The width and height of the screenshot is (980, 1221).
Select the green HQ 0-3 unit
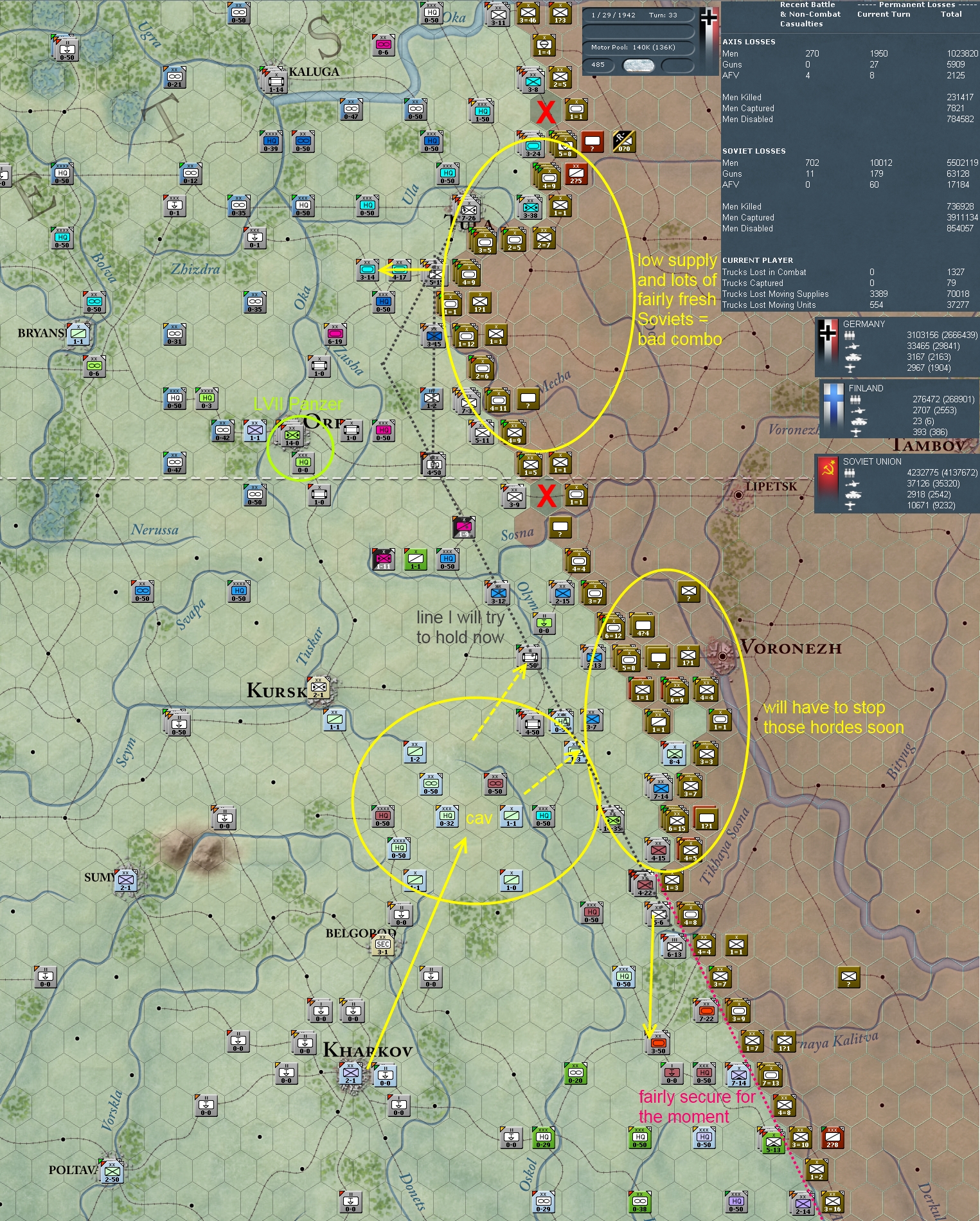tap(207, 398)
